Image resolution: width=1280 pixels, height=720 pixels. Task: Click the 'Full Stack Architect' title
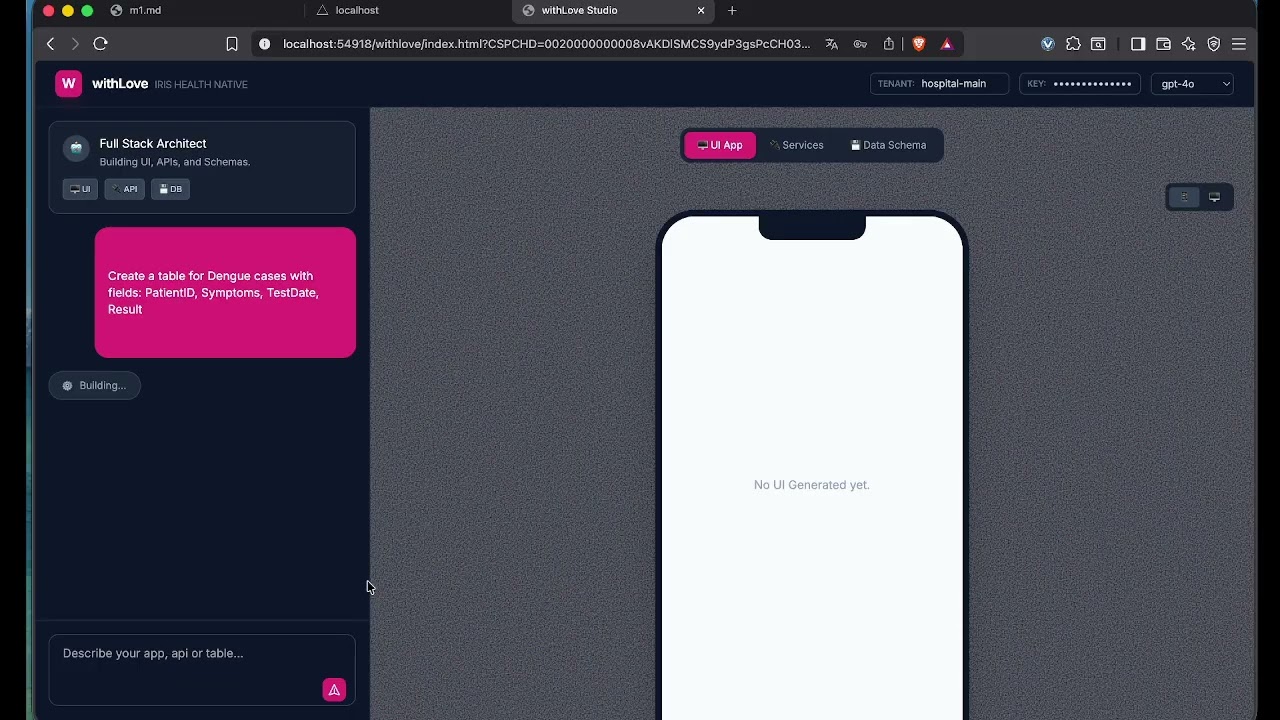(153, 144)
